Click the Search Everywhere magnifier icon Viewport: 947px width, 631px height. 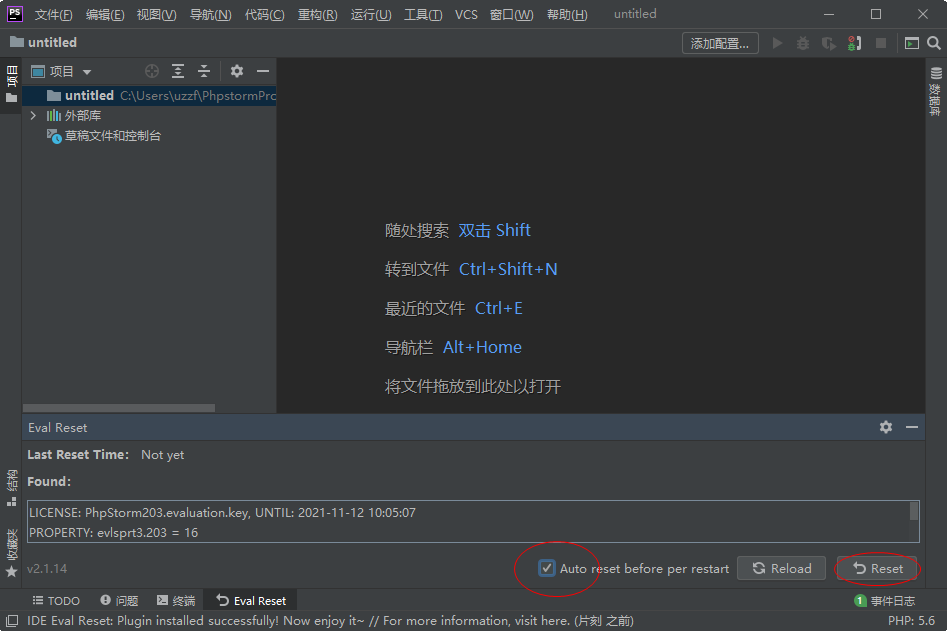(934, 43)
